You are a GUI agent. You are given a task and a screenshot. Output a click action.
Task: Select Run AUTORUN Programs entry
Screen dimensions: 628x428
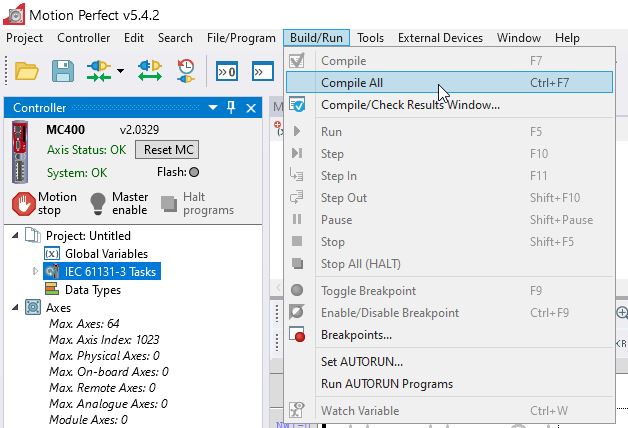449,384
